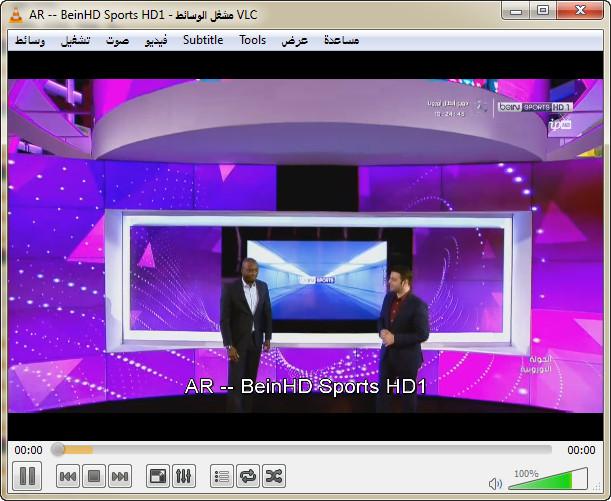This screenshot has width=611, height=501.
Task: Open the وسائط (Media) menu
Action: (36, 40)
